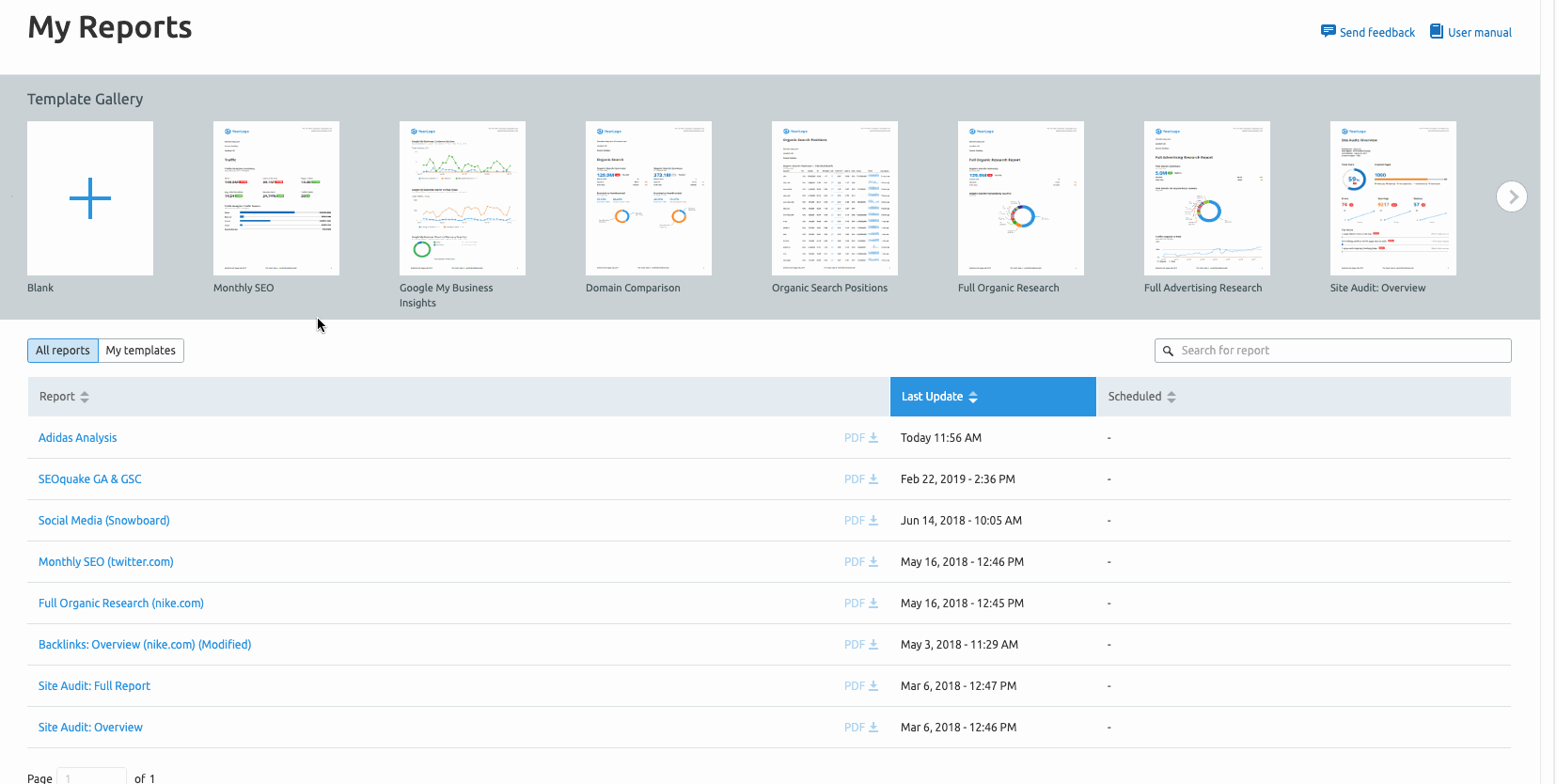Click the gallery next arrow chevron
1557x784 pixels.
(1512, 196)
